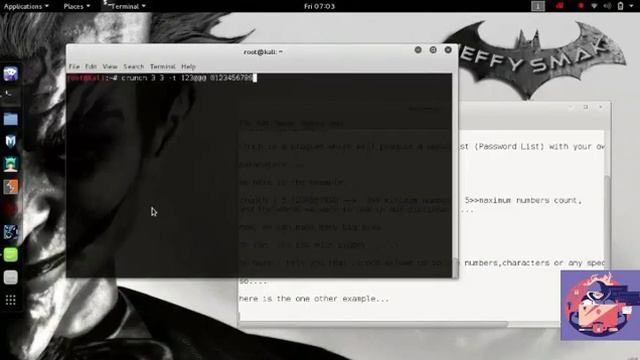Click the battery status icon
This screenshot has height=360, width=640.
point(620,6)
